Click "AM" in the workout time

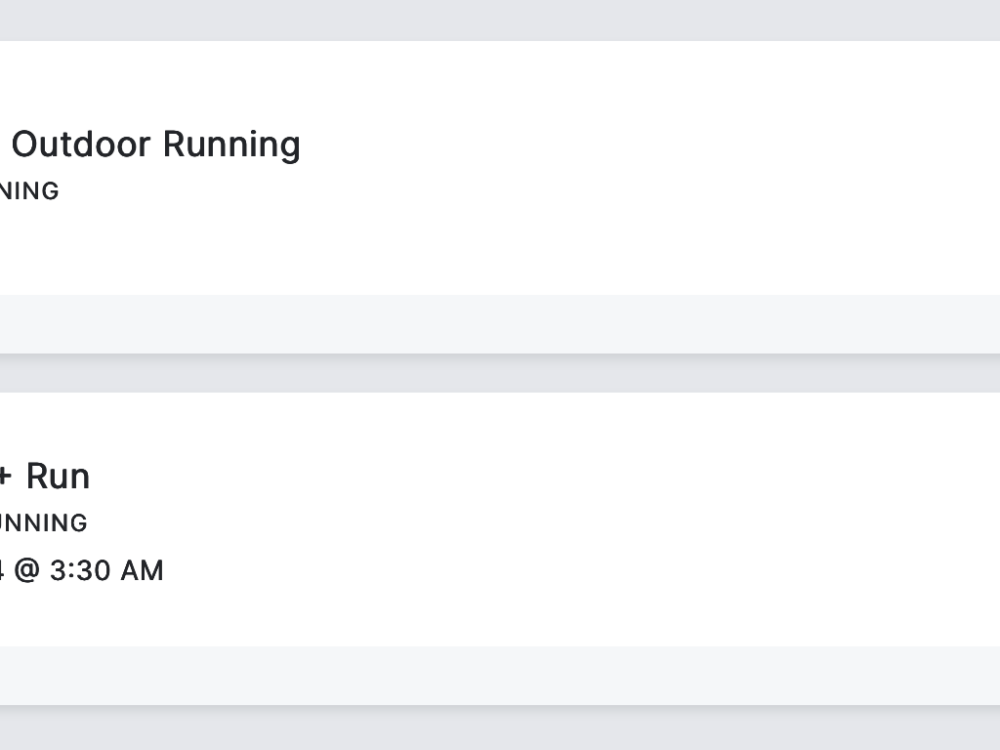(x=141, y=571)
